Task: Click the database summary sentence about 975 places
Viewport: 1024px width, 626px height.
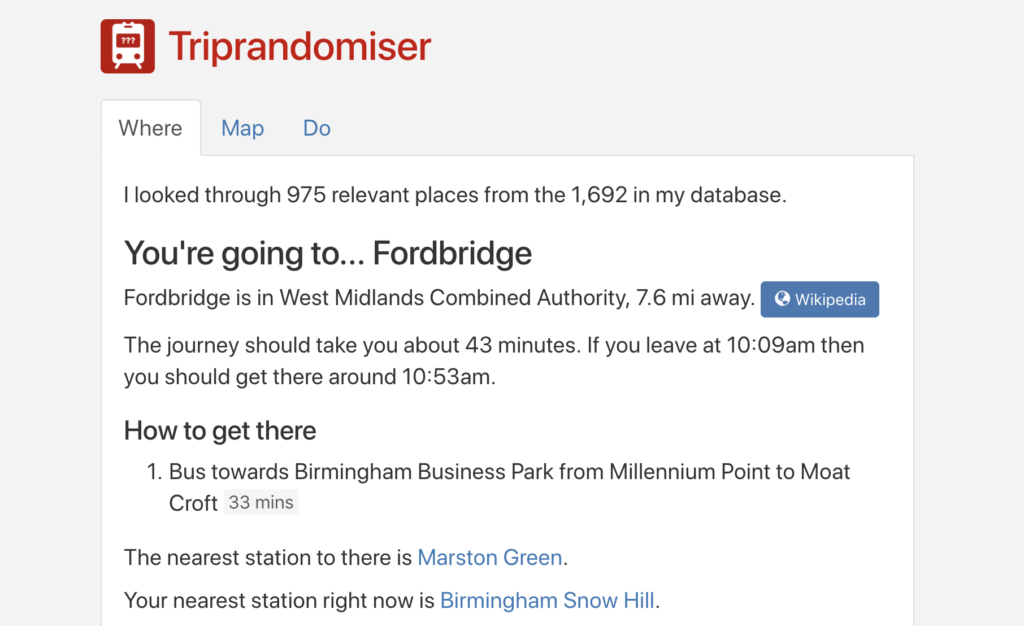Action: (x=454, y=195)
